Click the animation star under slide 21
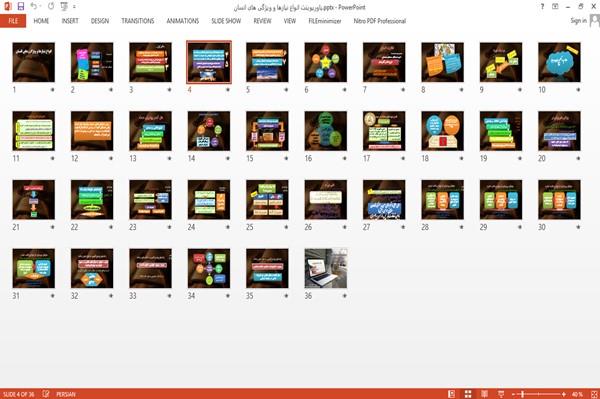The width and height of the screenshot is (600, 399). [x=52, y=227]
